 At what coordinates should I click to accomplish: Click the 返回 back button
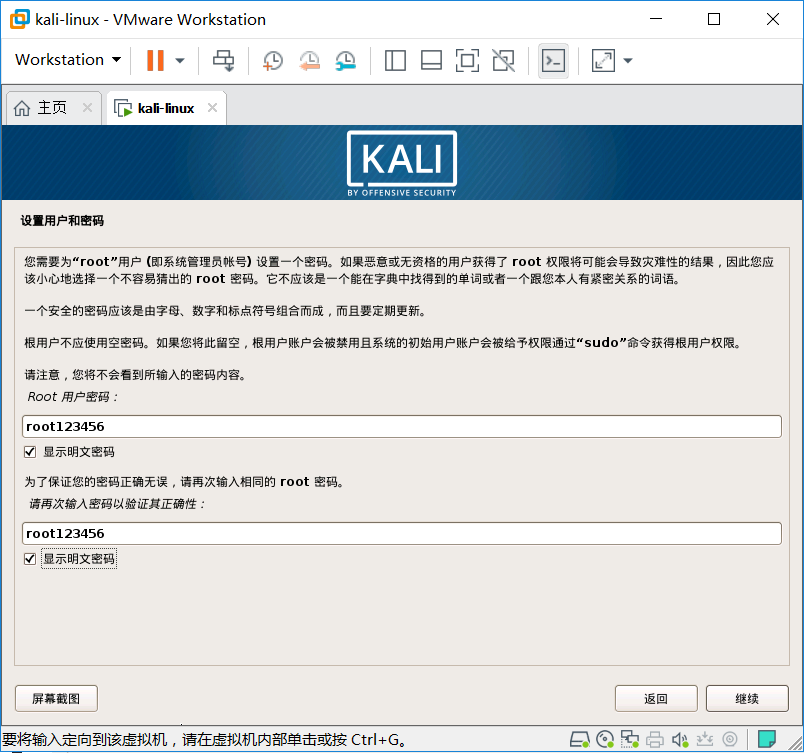(656, 698)
